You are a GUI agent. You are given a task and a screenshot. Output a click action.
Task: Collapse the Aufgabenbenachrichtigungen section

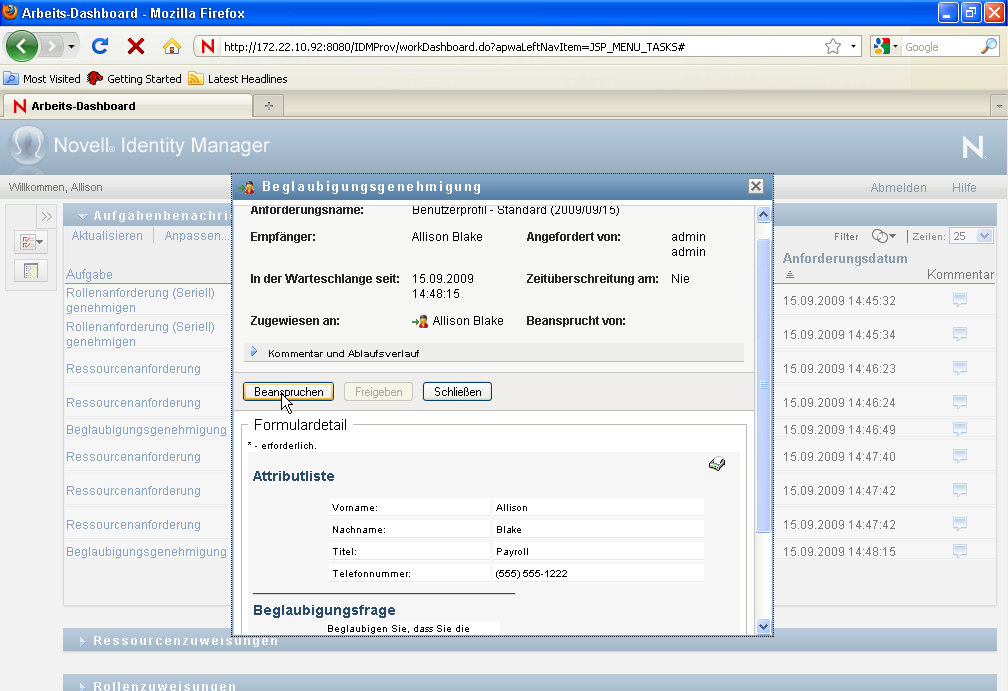point(83,216)
